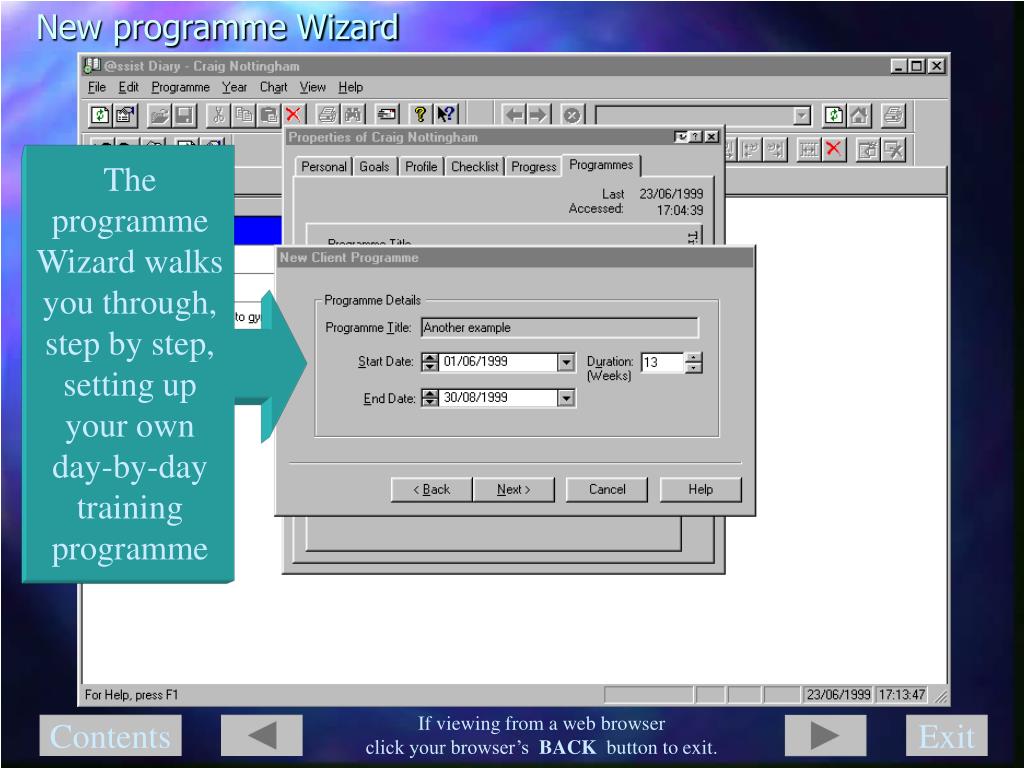
Task: Open the Edit menu
Action: [x=129, y=87]
